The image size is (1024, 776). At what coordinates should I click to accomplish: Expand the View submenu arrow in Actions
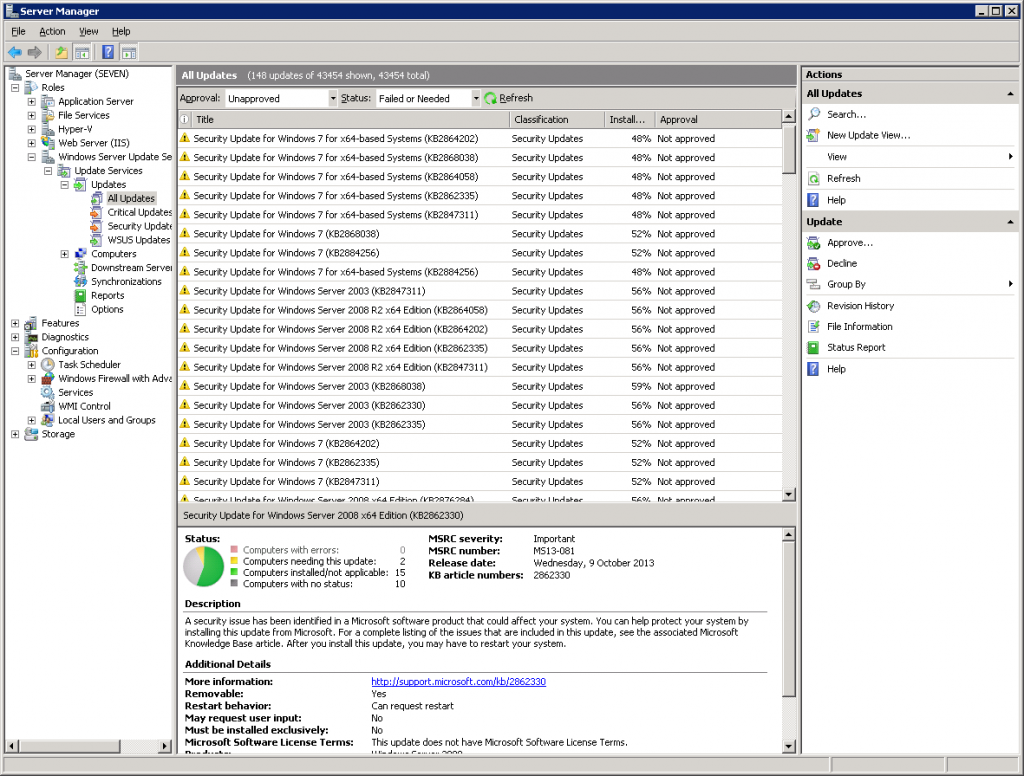pos(1010,157)
